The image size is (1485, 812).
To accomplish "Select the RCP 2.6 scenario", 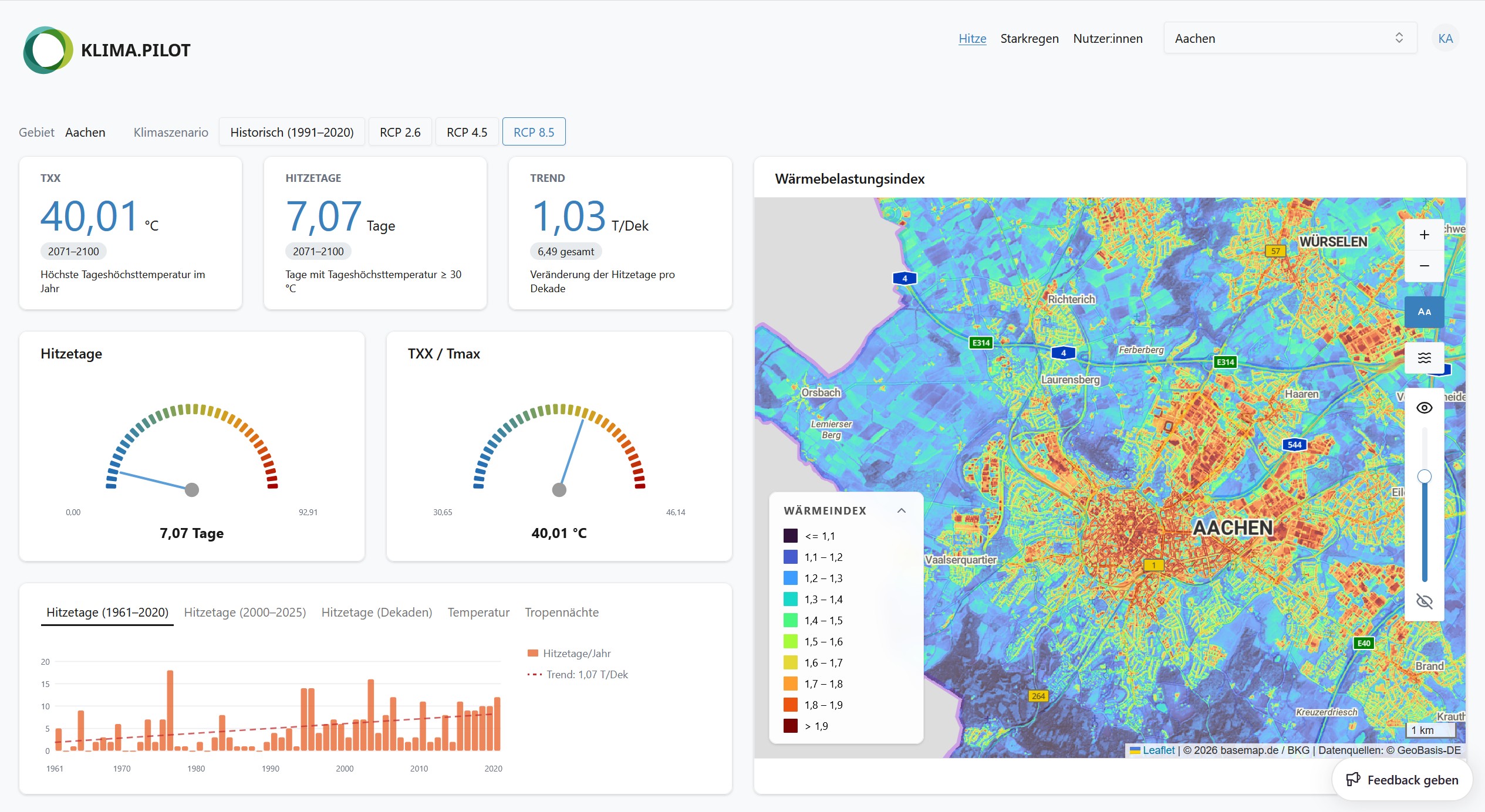I will coord(400,132).
